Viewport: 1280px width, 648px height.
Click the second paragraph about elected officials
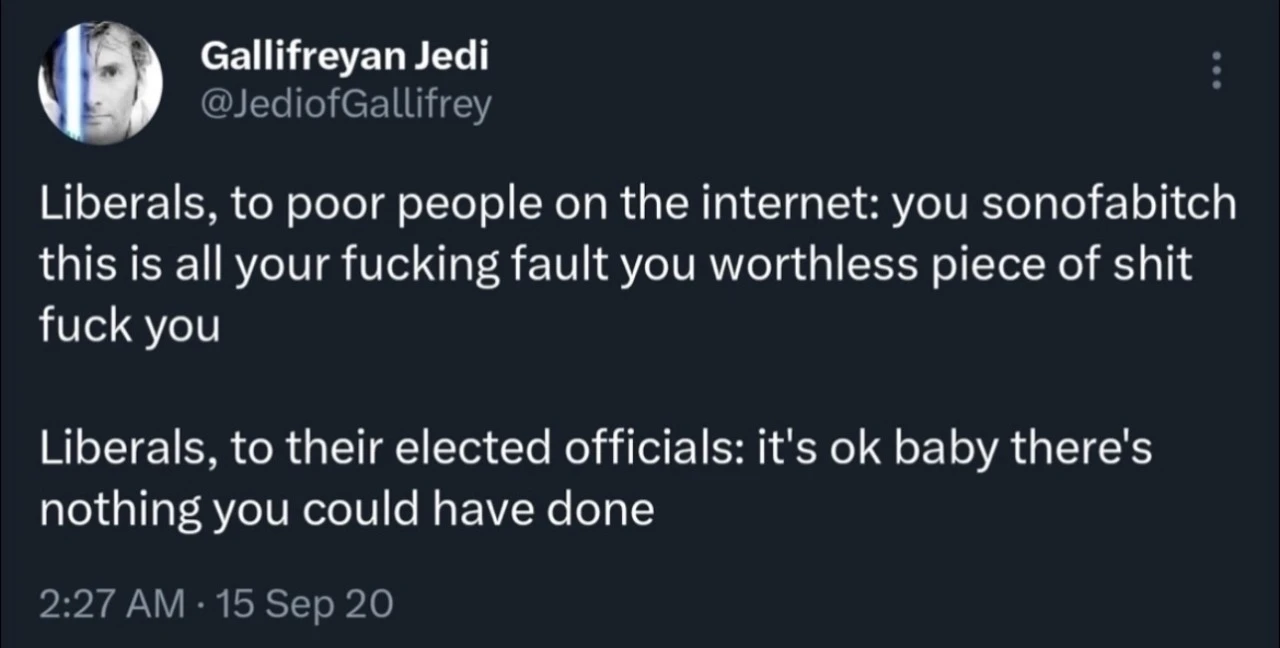(x=595, y=477)
